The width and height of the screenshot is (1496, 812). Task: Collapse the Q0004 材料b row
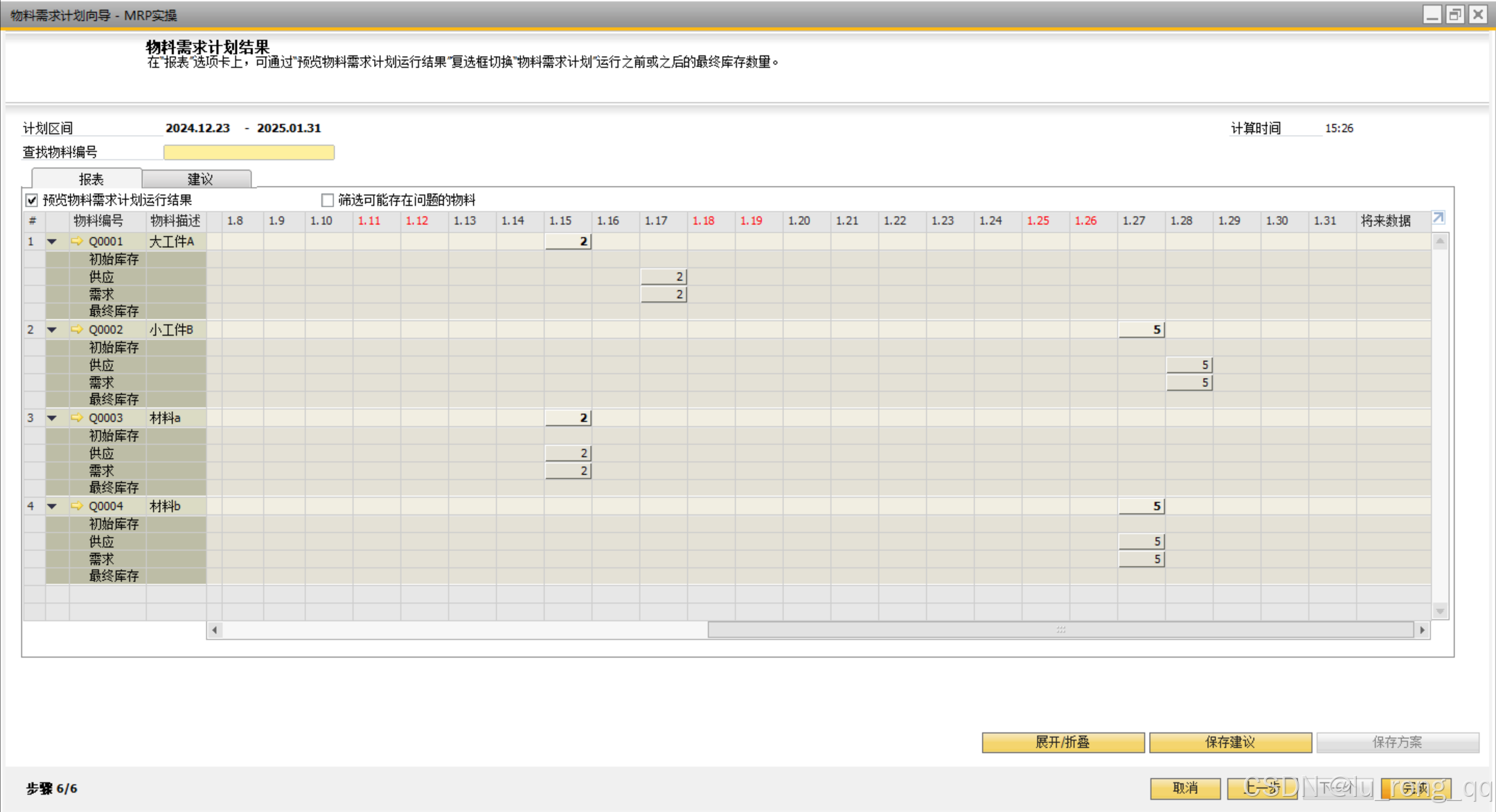[x=52, y=506]
